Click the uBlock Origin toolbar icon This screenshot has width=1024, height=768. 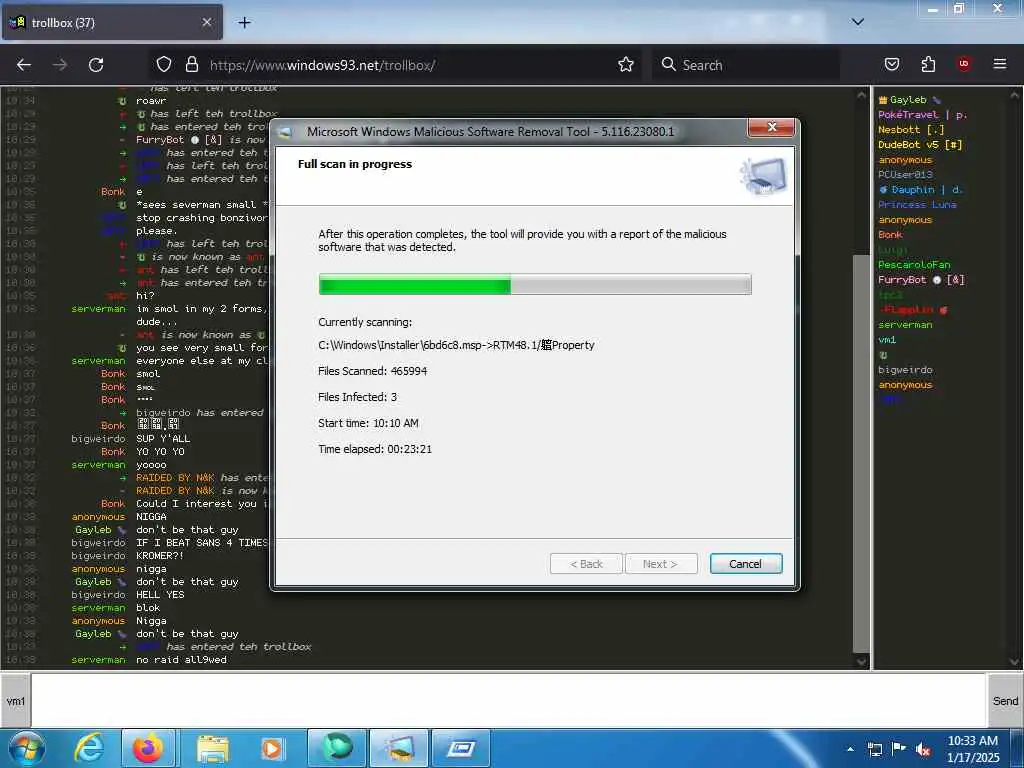pos(963,63)
